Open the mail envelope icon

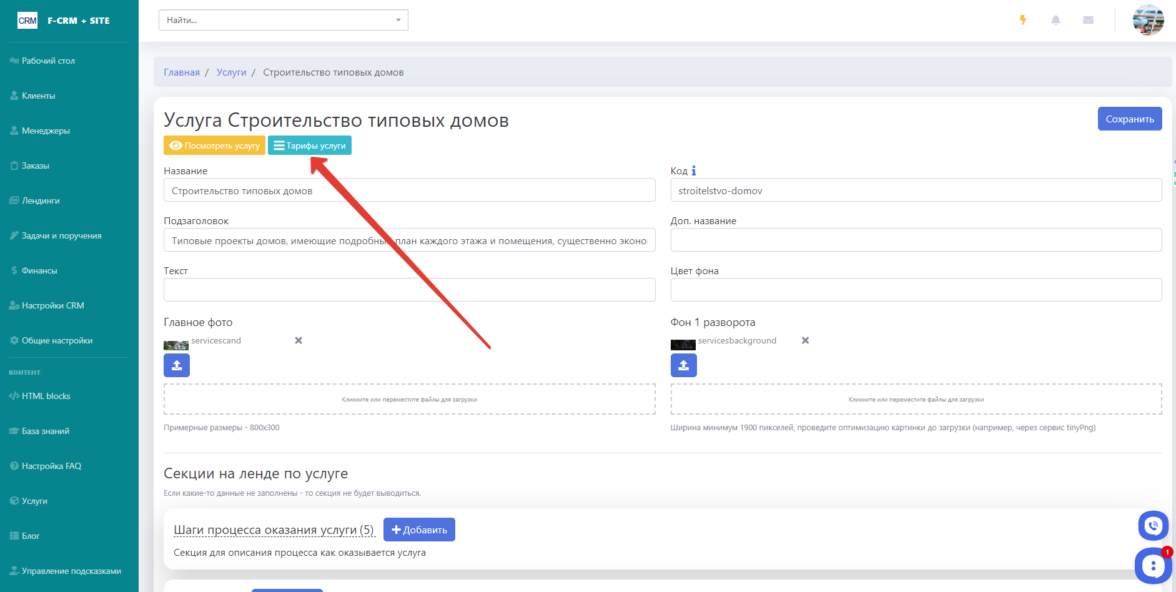click(1088, 20)
